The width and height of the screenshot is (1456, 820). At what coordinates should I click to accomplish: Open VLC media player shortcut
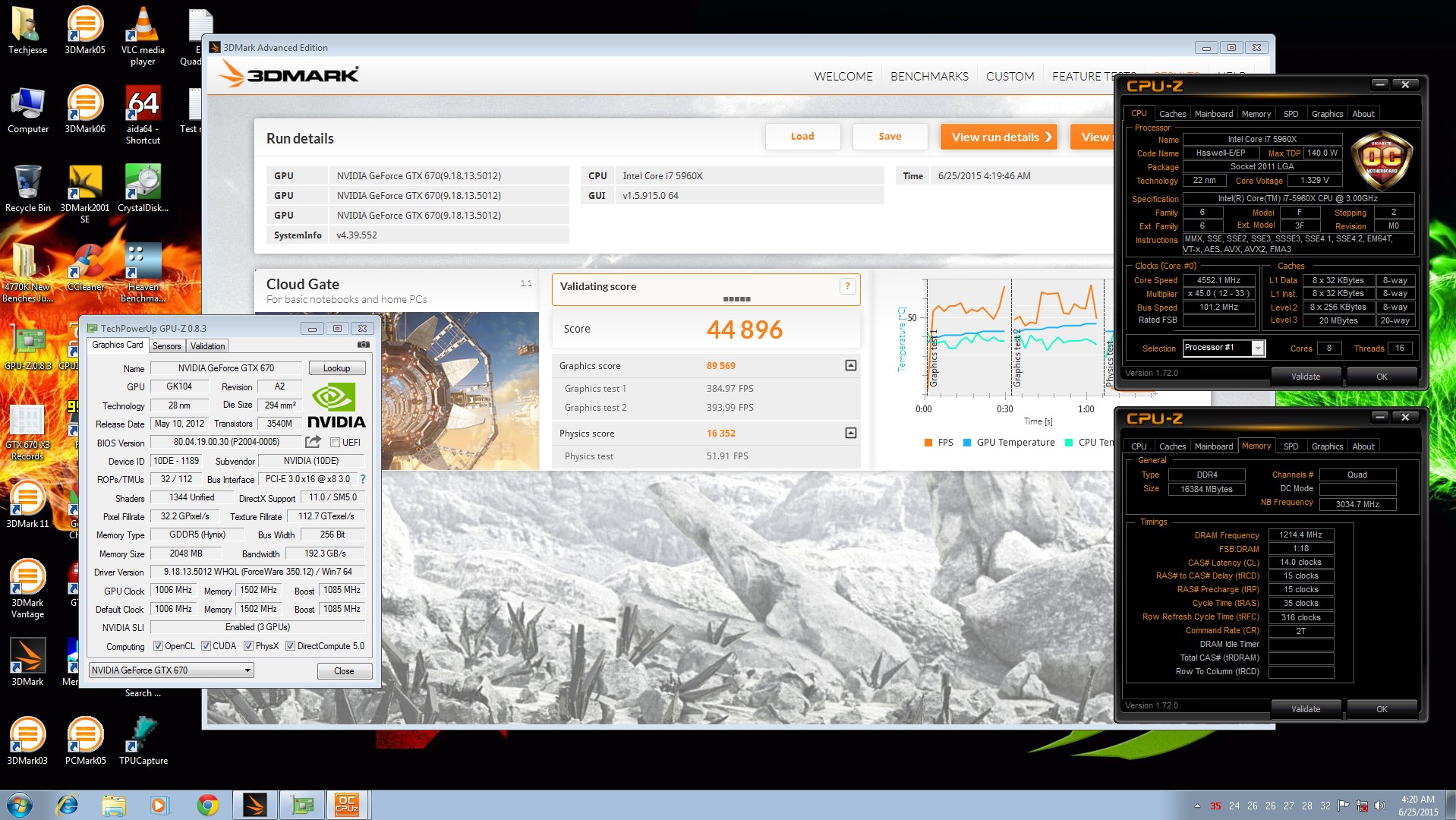click(143, 36)
